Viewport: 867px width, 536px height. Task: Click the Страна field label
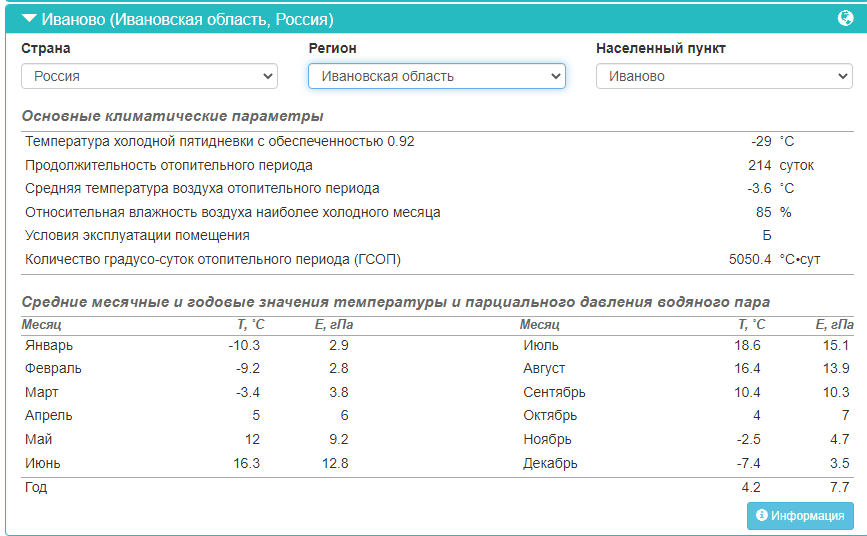click(x=46, y=48)
